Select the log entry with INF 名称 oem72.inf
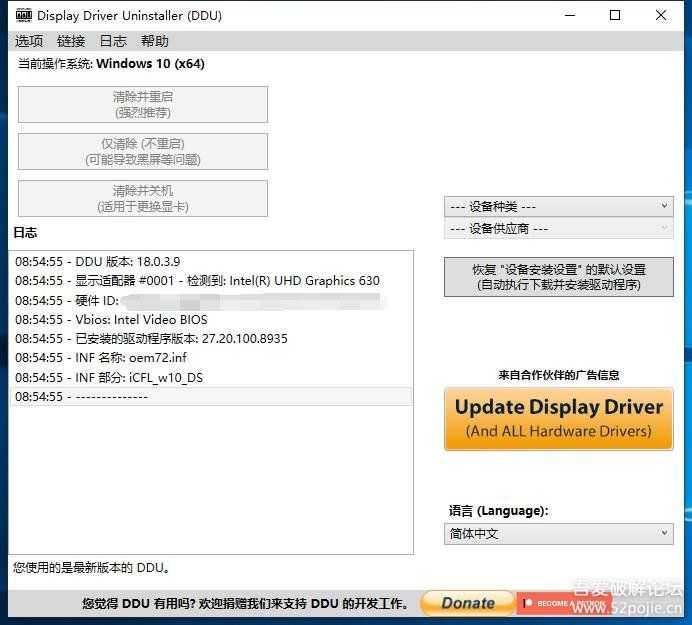Viewport: 692px width, 625px height. click(101, 357)
